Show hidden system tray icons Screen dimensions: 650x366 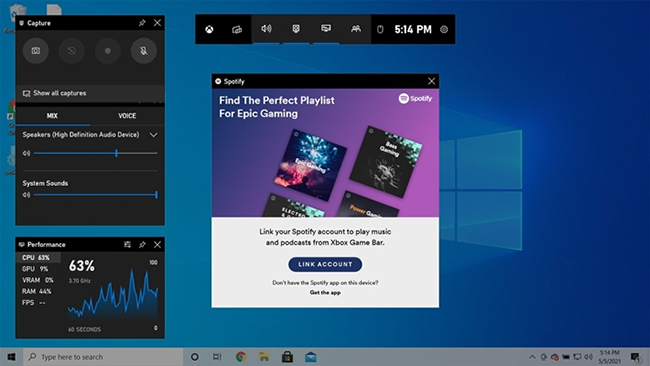532,357
